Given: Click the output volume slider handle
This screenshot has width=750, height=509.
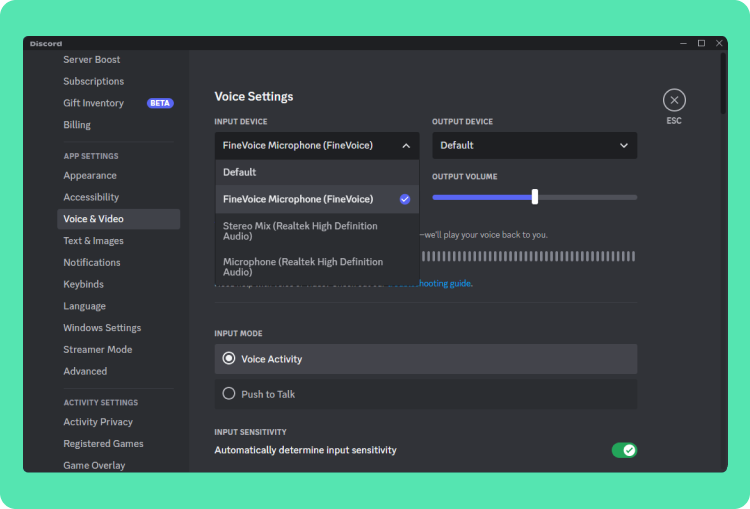Looking at the screenshot, I should pos(535,197).
